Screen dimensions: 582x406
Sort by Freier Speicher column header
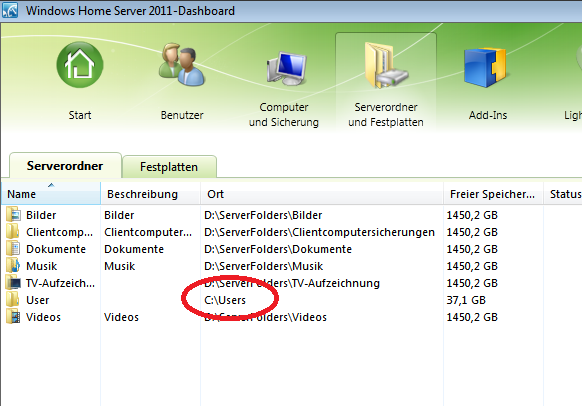(x=493, y=193)
